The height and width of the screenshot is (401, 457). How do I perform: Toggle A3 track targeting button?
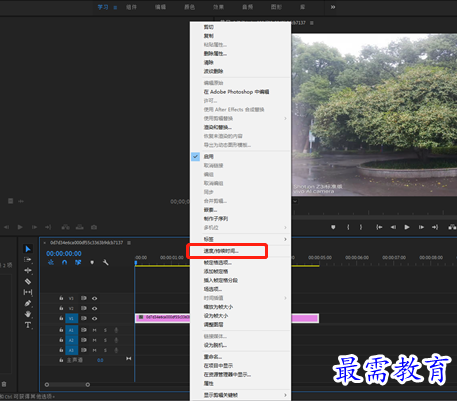71,350
